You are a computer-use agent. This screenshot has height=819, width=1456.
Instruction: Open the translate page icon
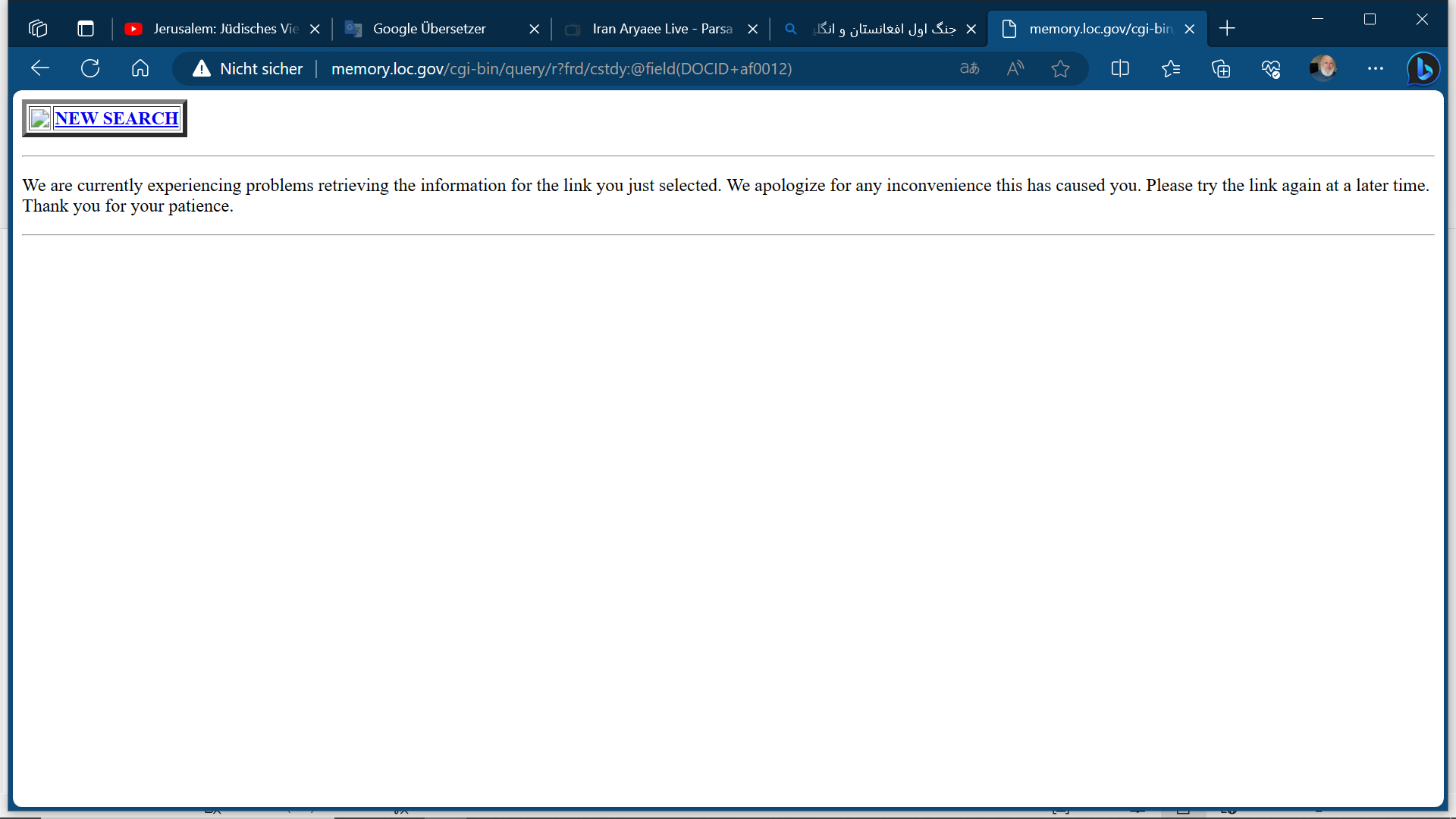pyautogui.click(x=969, y=69)
